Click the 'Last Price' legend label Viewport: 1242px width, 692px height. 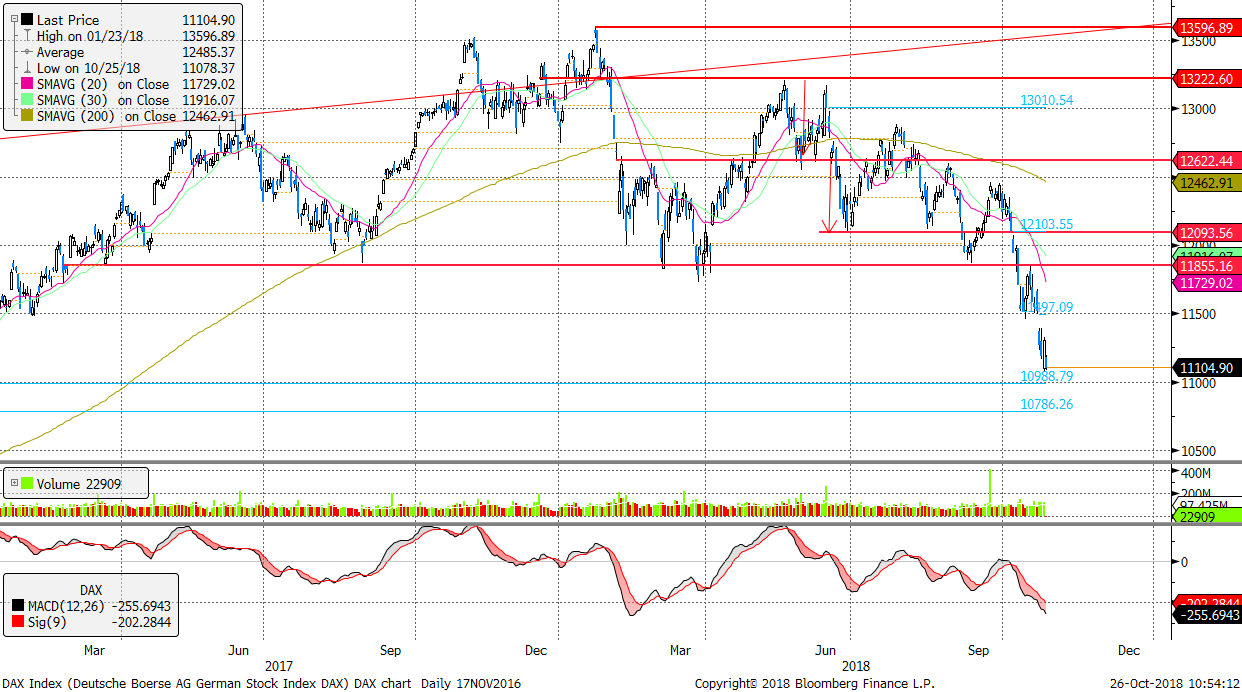coord(67,20)
